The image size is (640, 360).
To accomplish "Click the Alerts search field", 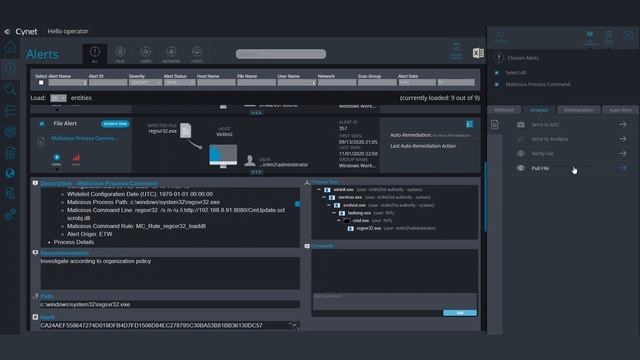I will tap(281, 54).
